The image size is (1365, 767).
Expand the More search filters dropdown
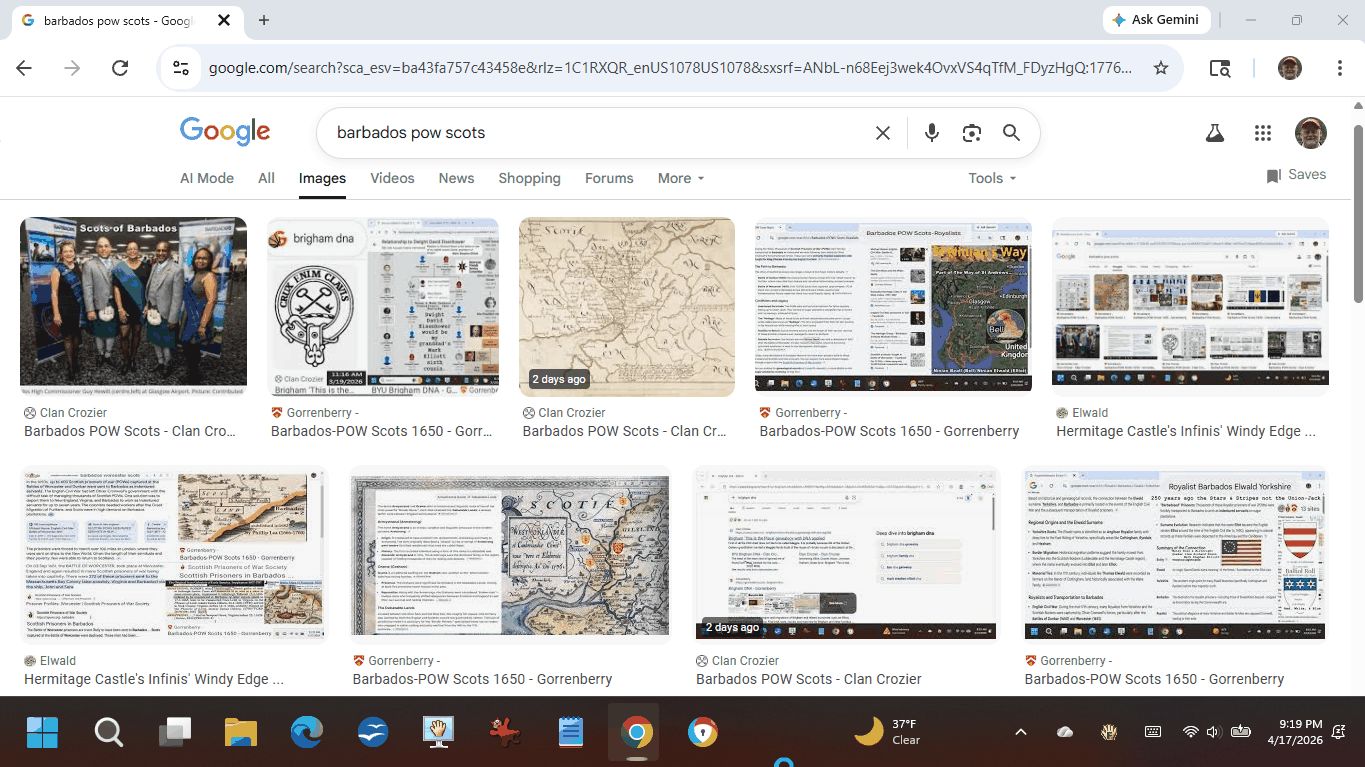tap(680, 178)
